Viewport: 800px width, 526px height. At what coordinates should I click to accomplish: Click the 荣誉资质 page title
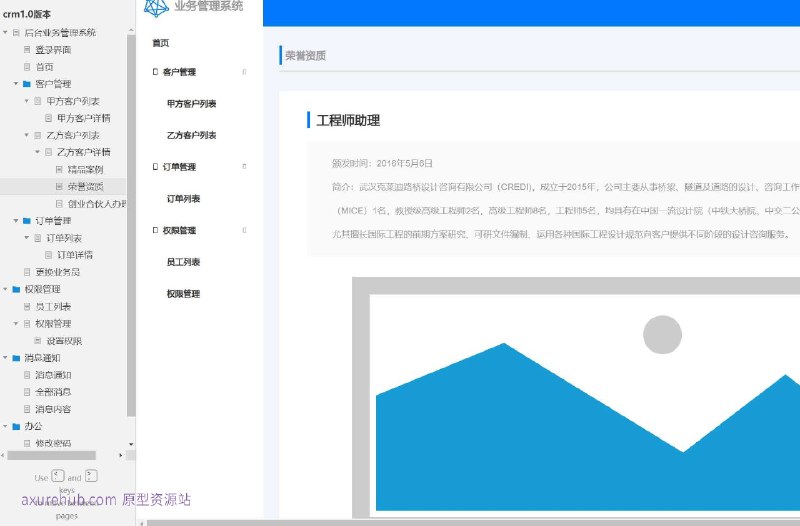click(x=305, y=56)
